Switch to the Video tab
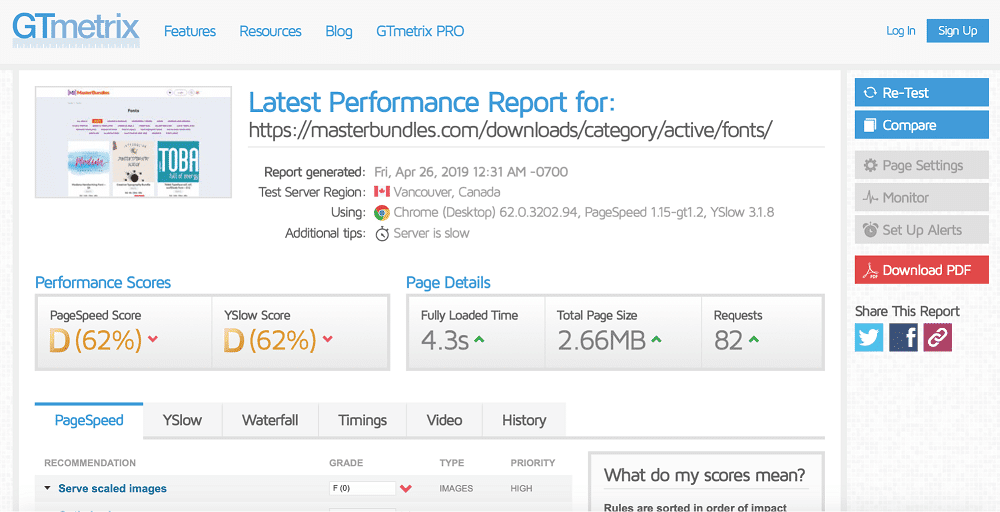Screen dimensions: 1000x512 point(445,420)
